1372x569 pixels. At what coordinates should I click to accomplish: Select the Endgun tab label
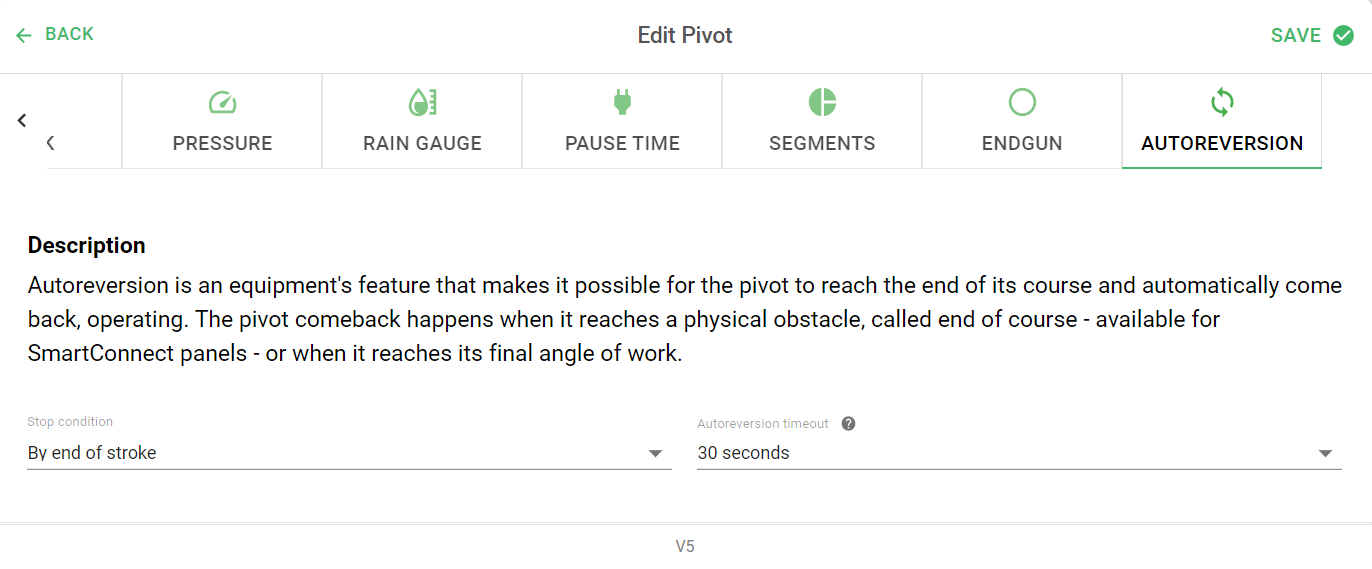pyautogui.click(x=1022, y=143)
